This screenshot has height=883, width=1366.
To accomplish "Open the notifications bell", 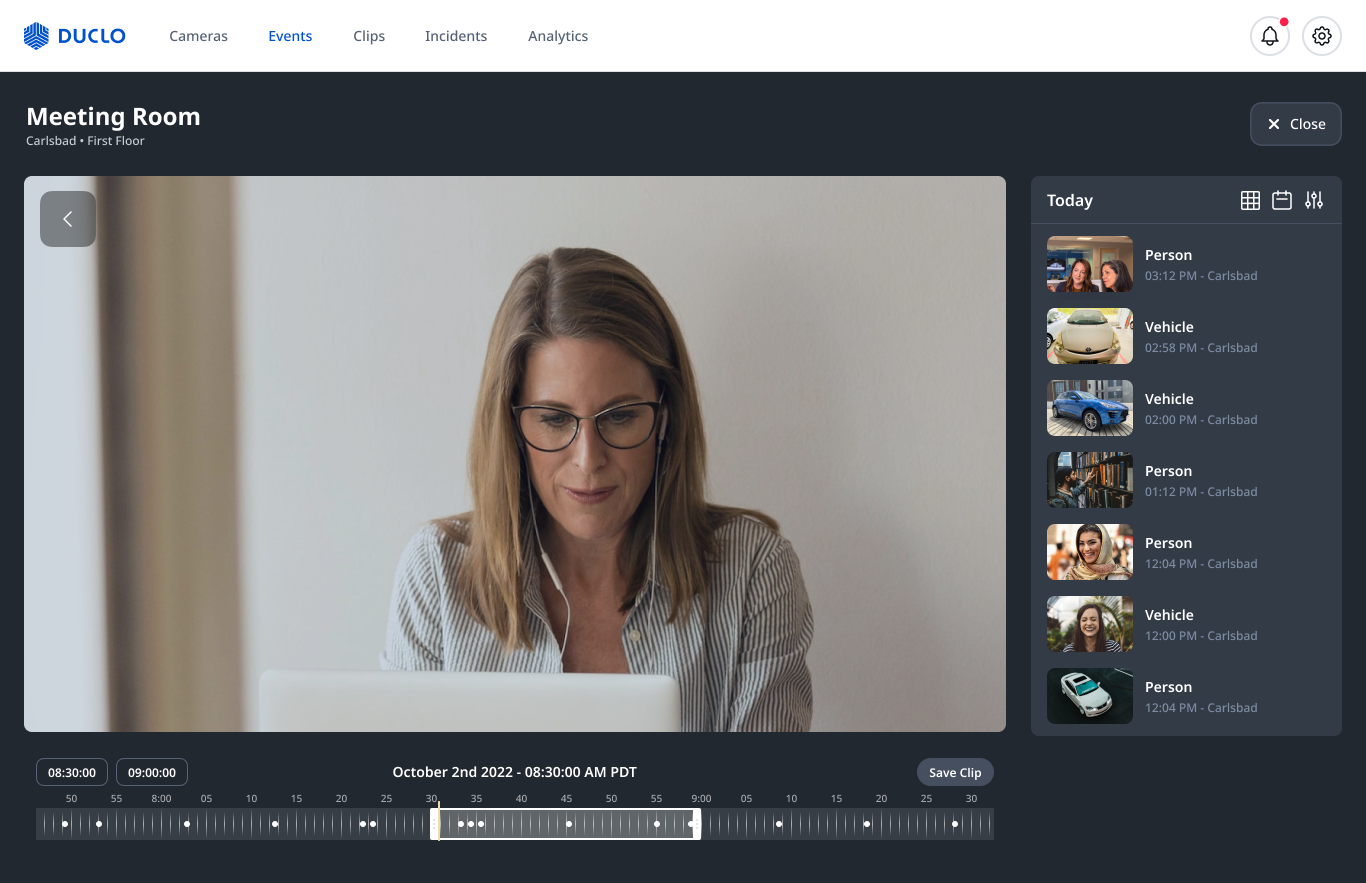I will [1270, 36].
